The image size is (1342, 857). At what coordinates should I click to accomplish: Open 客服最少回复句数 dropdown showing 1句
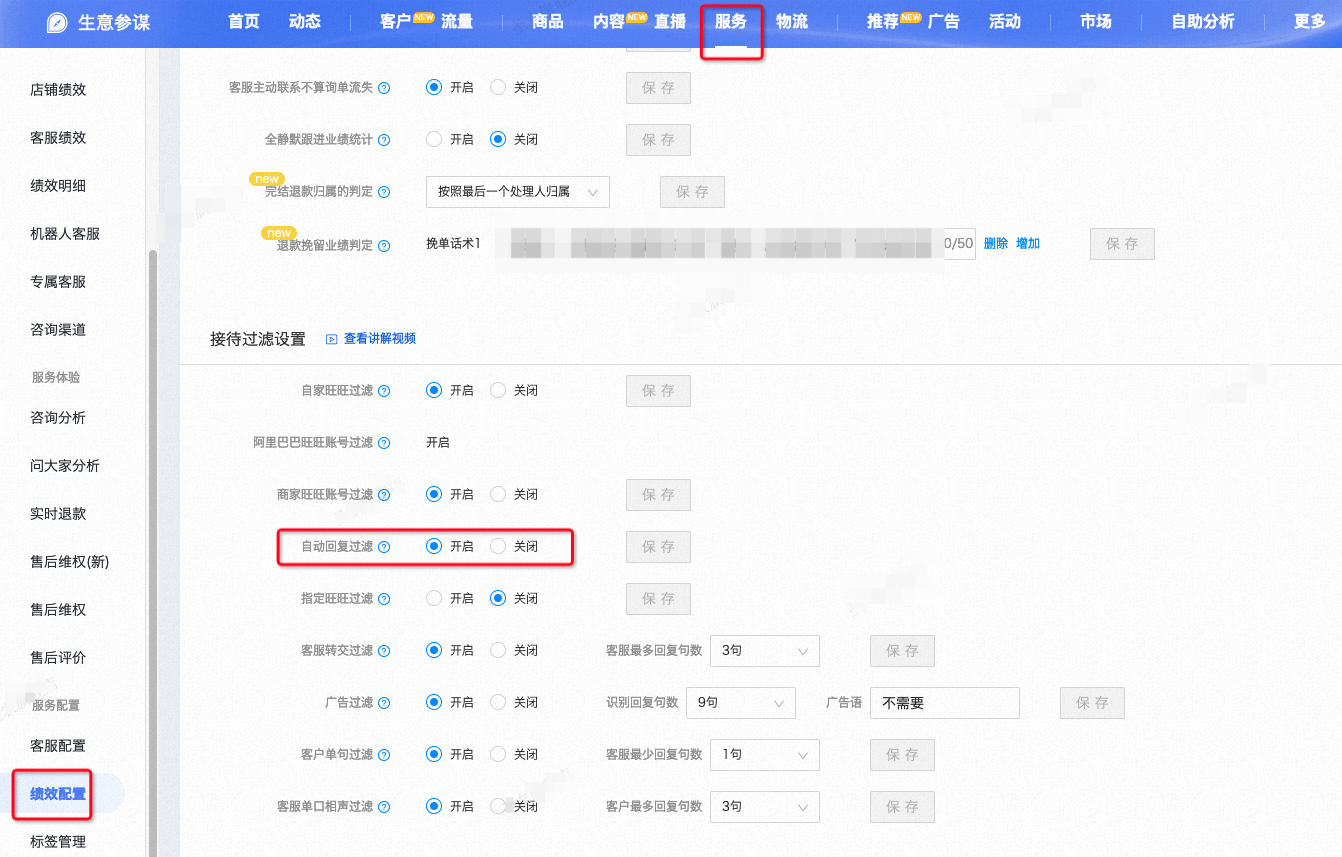coord(765,755)
